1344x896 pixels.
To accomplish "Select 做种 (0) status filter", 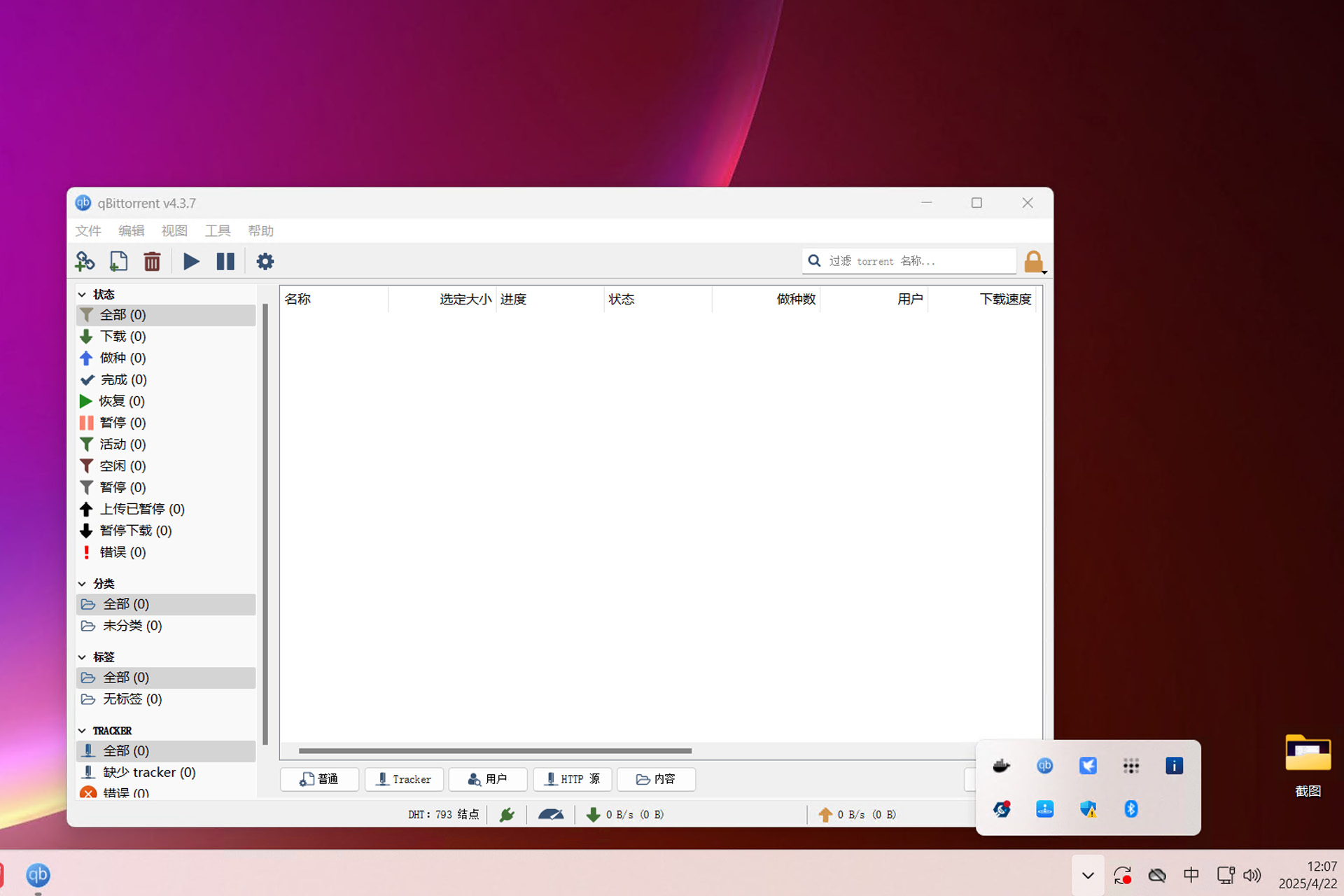I will click(166, 358).
